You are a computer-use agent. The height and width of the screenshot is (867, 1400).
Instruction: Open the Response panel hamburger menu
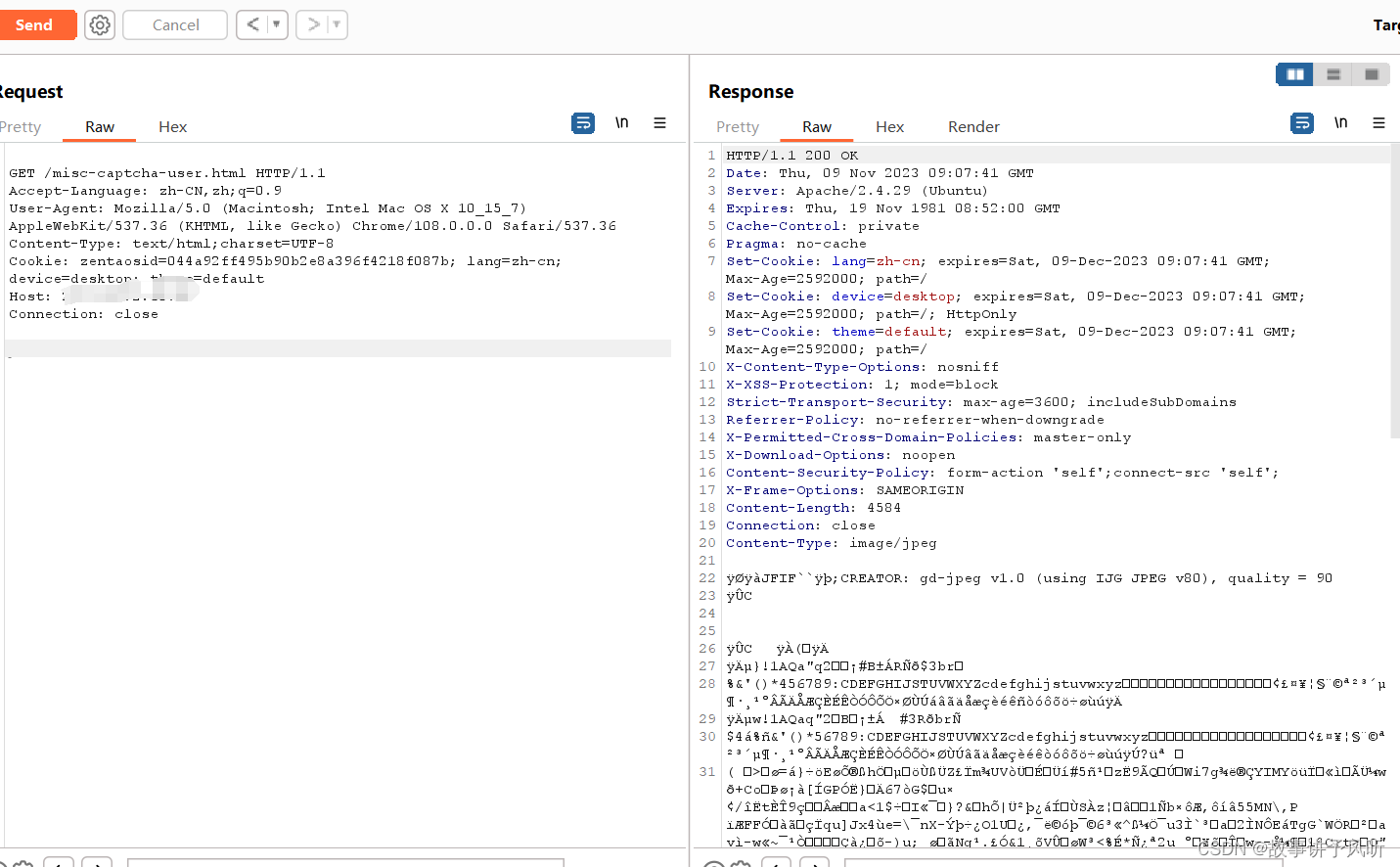[x=1378, y=123]
